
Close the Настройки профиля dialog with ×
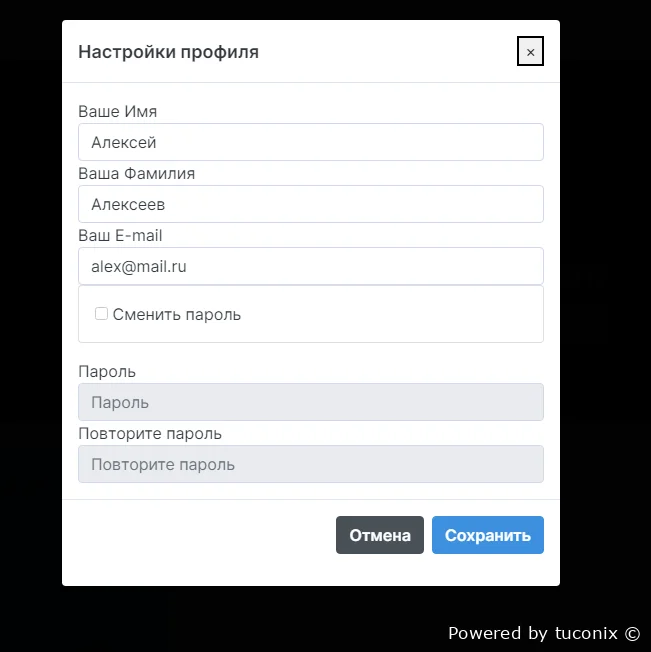[x=530, y=52]
